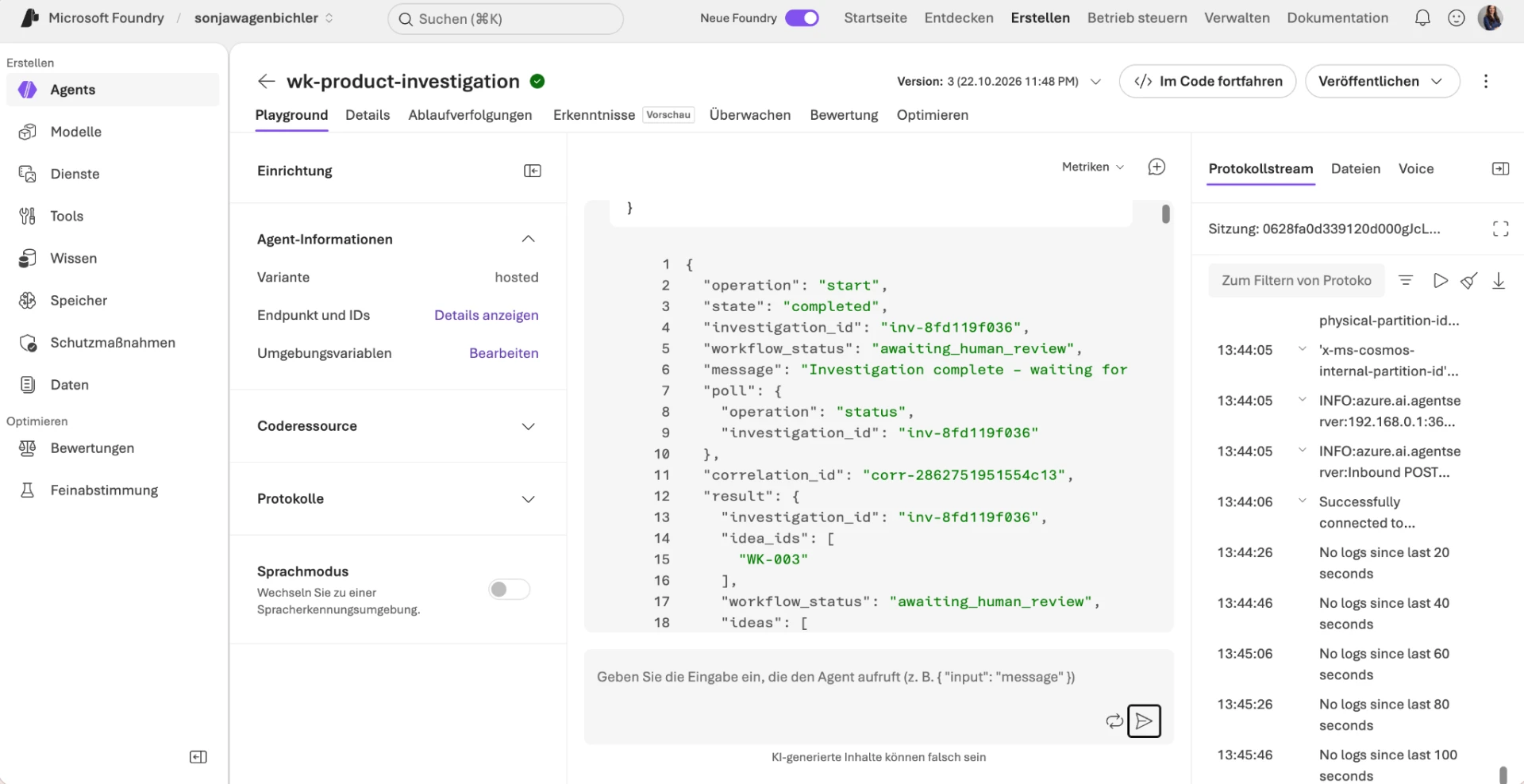1524x784 pixels.
Task: Download the log stream
Action: (1499, 280)
